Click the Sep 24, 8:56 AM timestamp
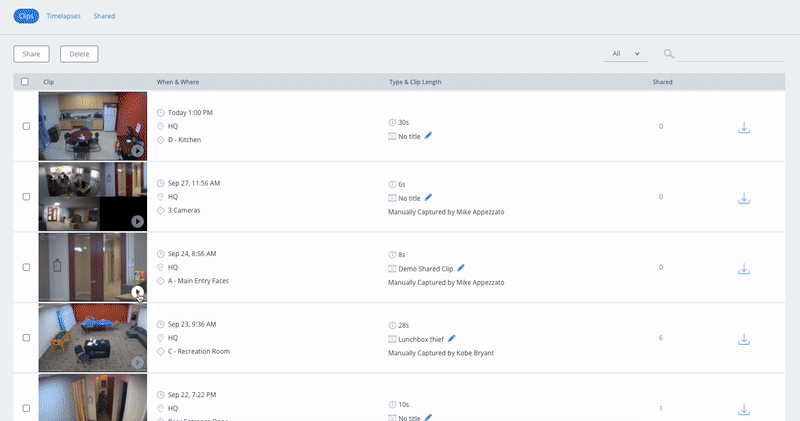This screenshot has height=421, width=800. click(x=192, y=253)
